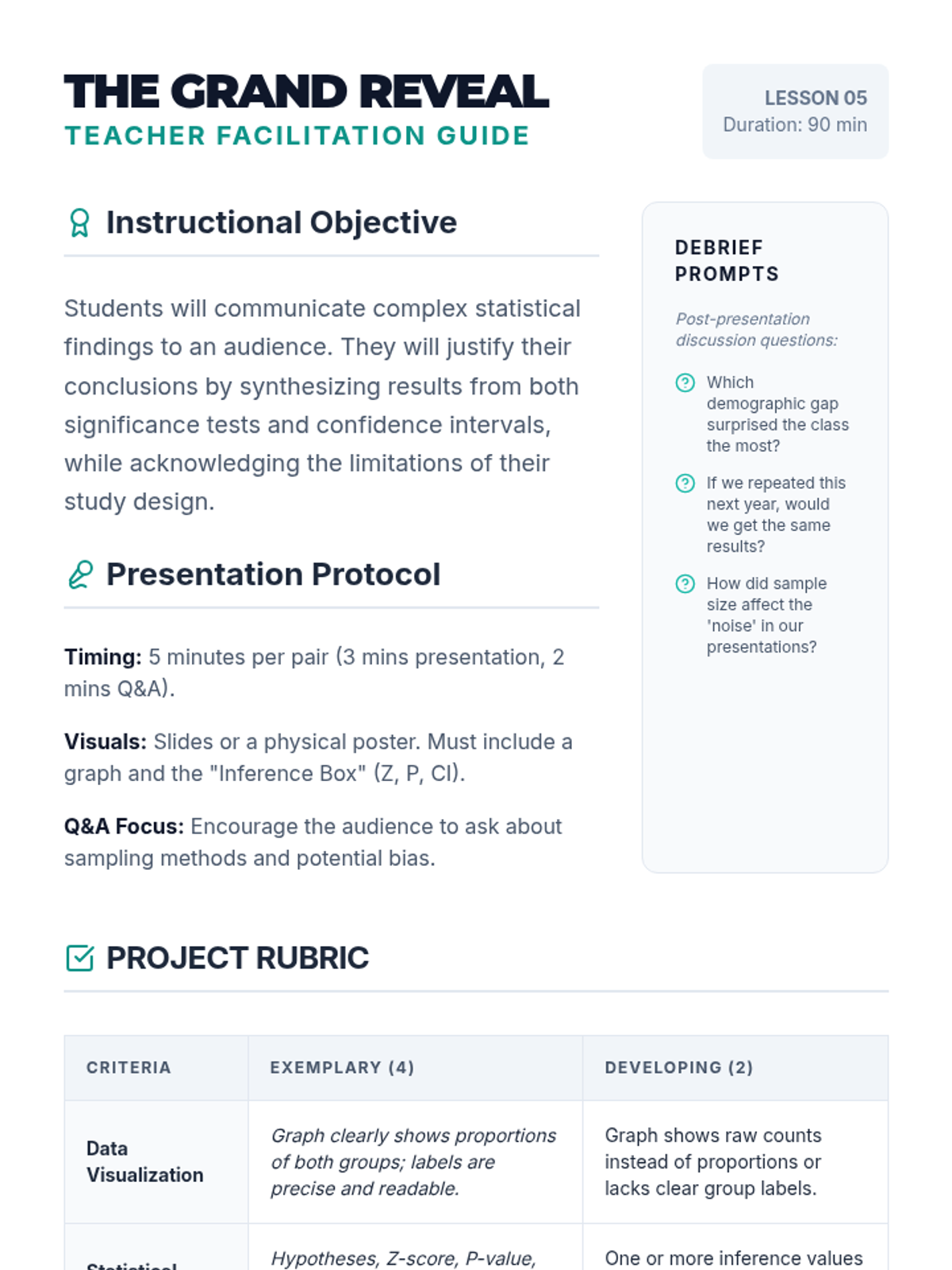Click the checkbox icon beside Project Rubric
Image resolution: width=952 pixels, height=1270 pixels.
click(x=80, y=958)
